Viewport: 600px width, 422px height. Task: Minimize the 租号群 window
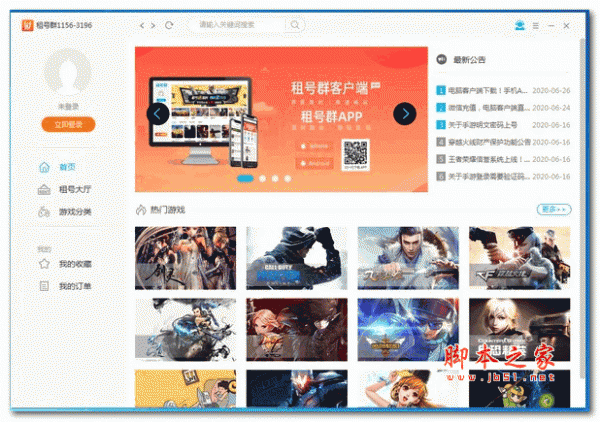(x=551, y=26)
